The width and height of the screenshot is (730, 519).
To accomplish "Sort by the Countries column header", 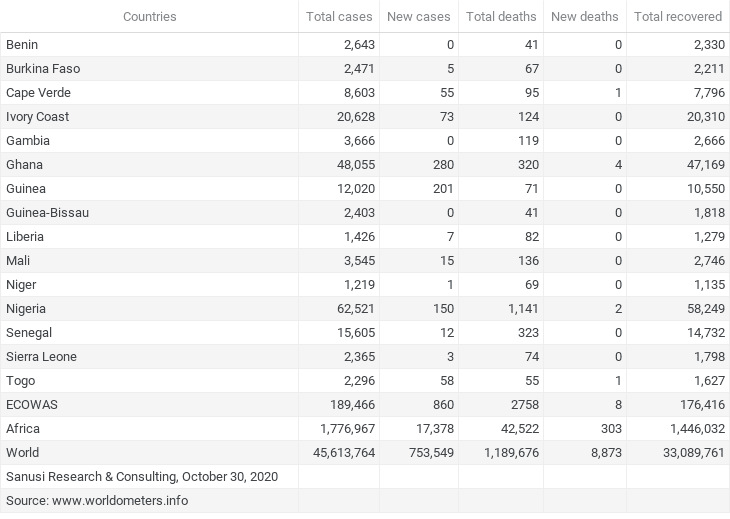I will [x=149, y=16].
